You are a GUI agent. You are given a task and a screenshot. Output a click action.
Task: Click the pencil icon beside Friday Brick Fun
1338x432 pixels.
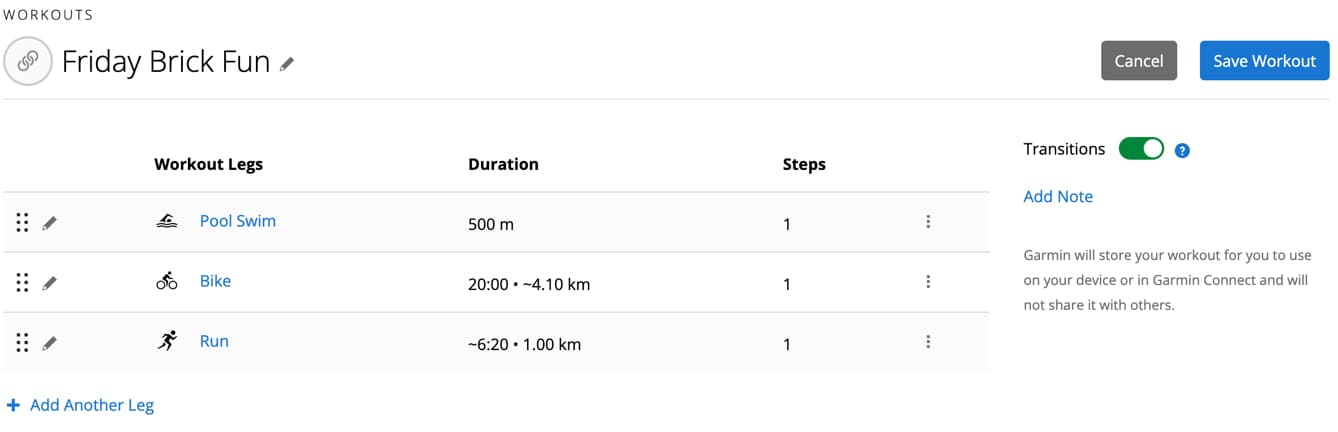[287, 63]
